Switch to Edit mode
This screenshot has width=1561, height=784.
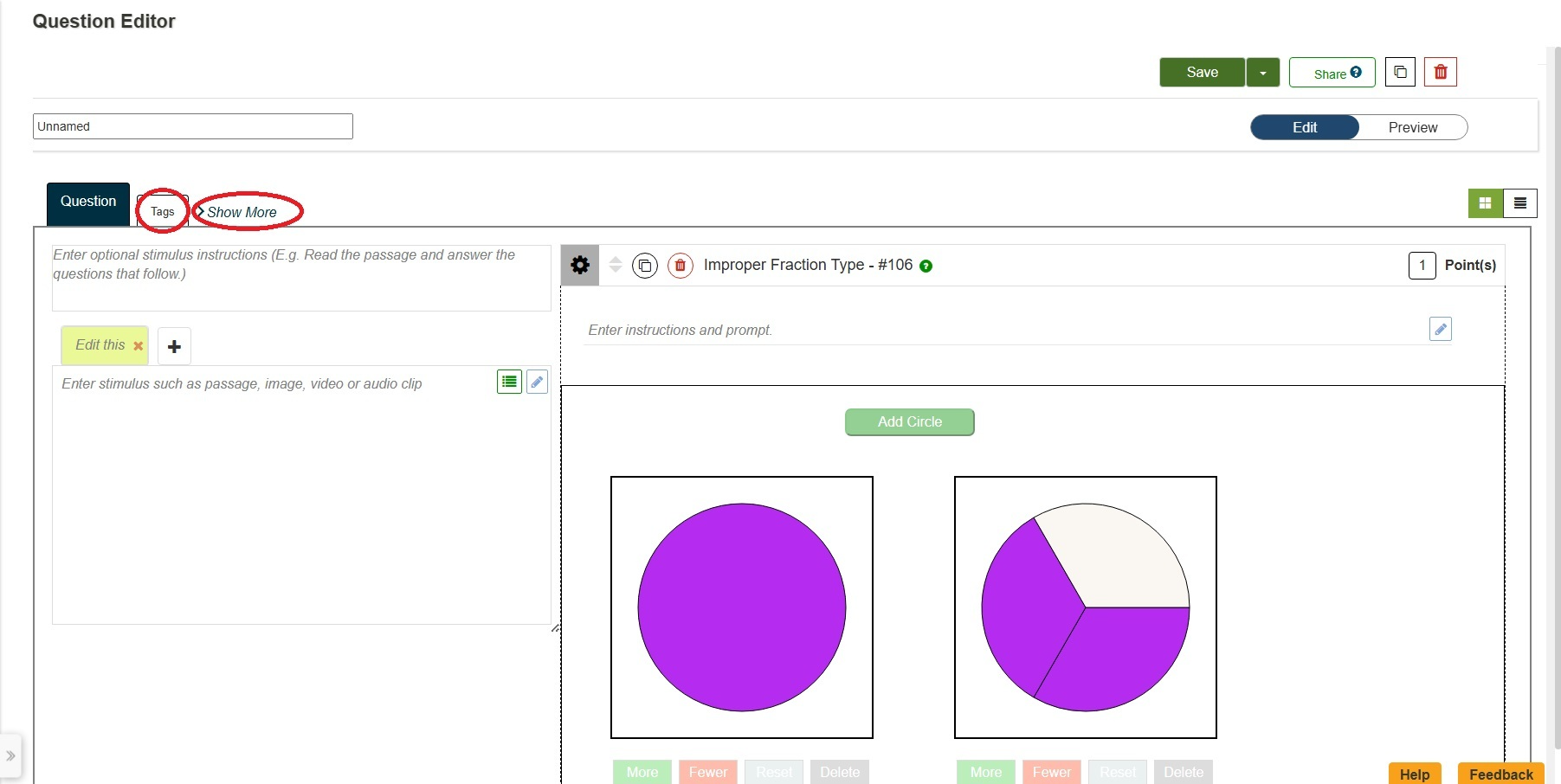[1305, 127]
